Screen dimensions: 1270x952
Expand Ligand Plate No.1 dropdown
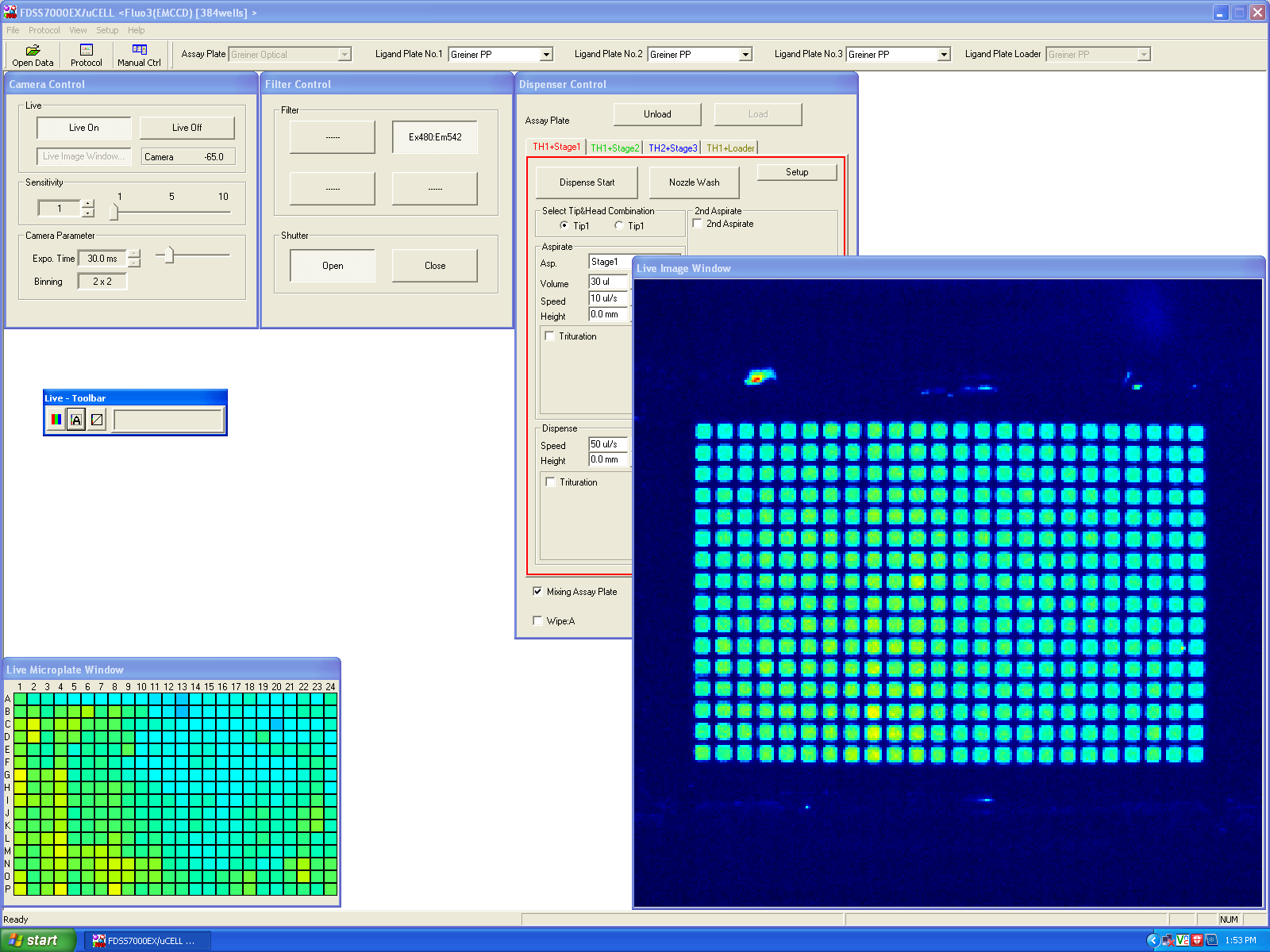(546, 55)
